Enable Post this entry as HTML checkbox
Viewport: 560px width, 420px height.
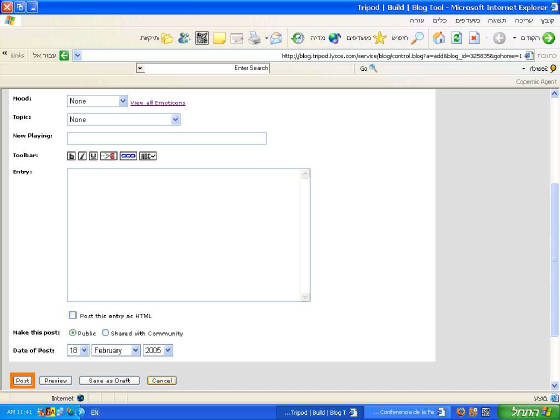72,315
